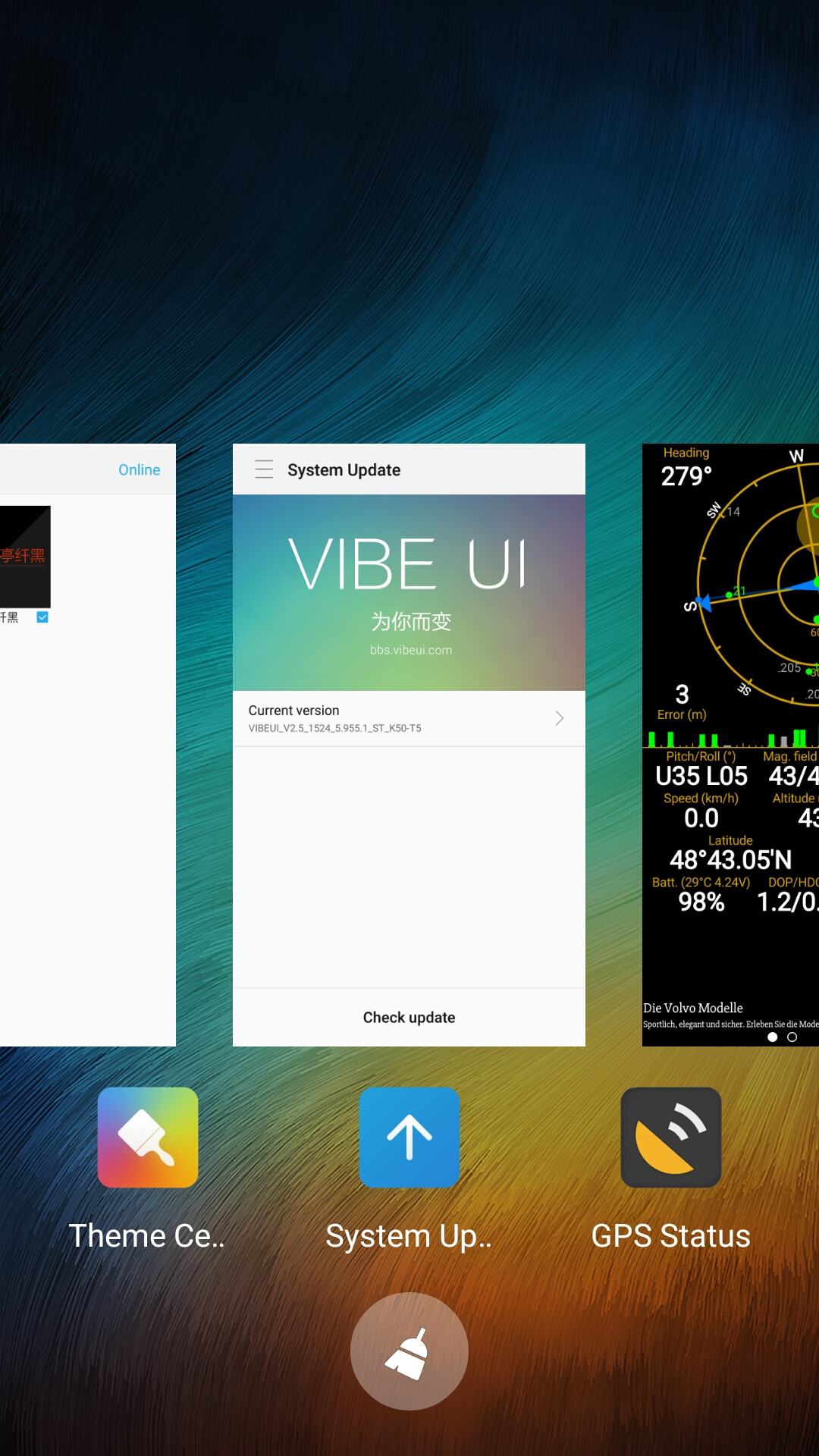Tap the 'Theme Ce..' app label
Image resolution: width=819 pixels, height=1456 pixels.
[147, 1236]
